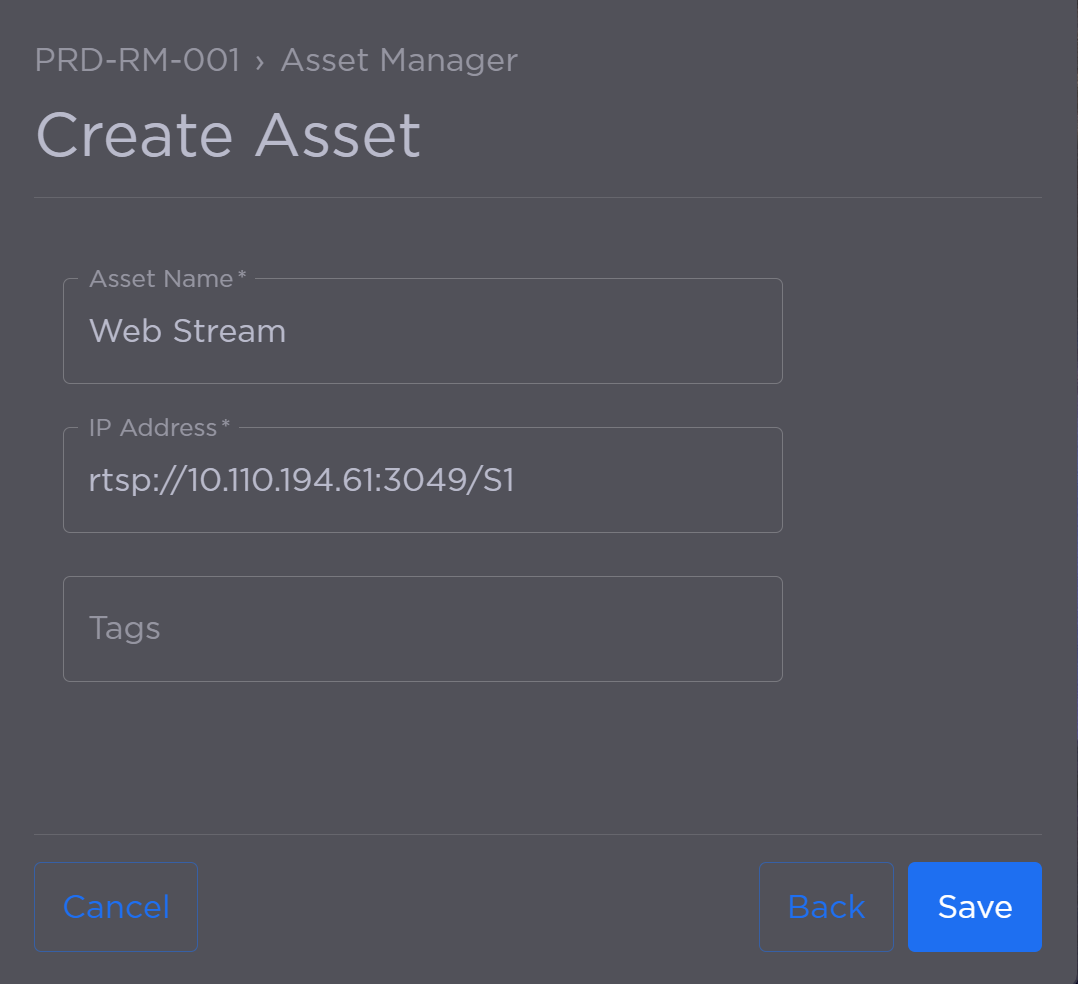Click the Tags field placeholder text

point(124,628)
